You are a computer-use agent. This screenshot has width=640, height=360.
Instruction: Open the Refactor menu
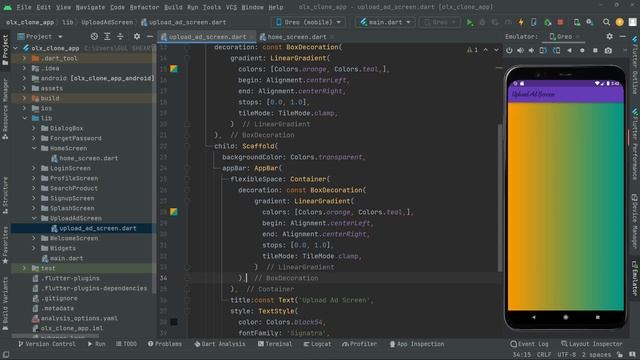[144, 7]
